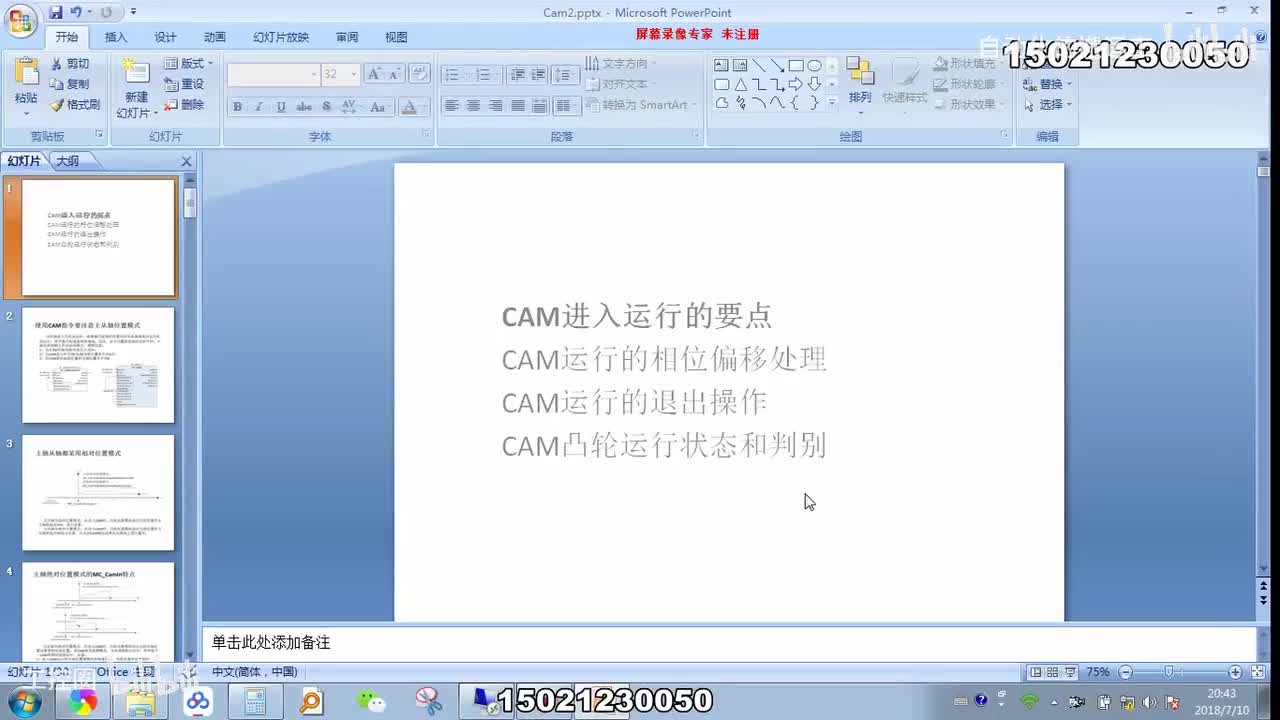The height and width of the screenshot is (720, 1280).
Task: Apply text shadow S icon
Action: pos(327,106)
